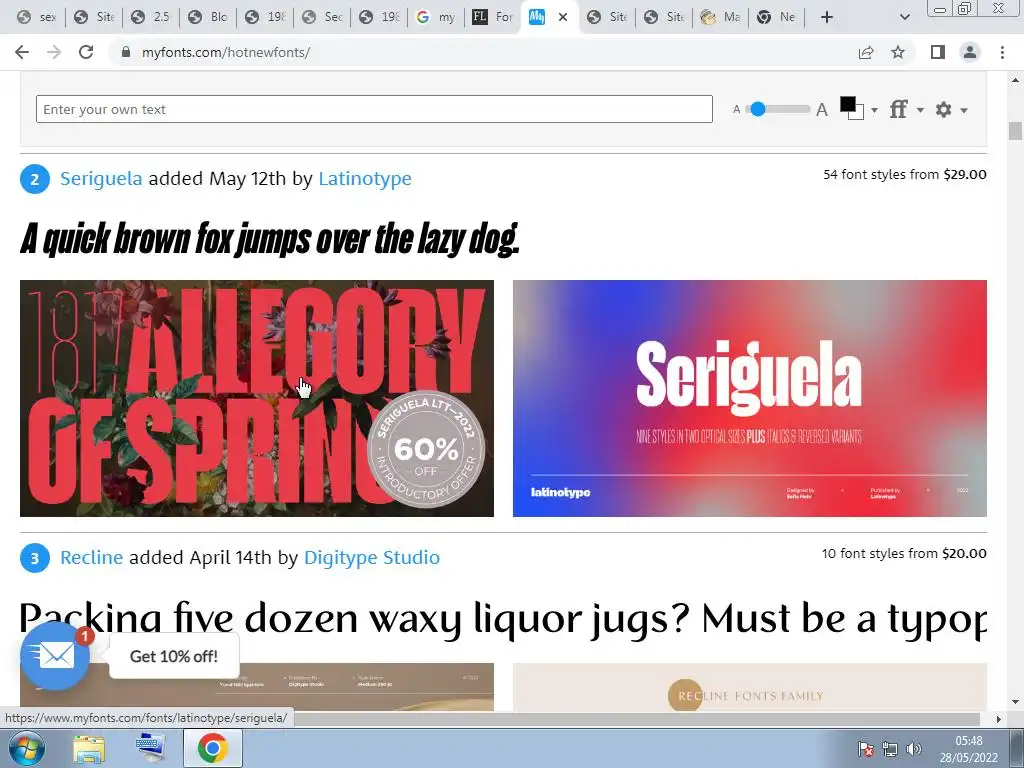The width and height of the screenshot is (1024, 768).
Task: Open the Seriguela font link
Action: (101, 178)
